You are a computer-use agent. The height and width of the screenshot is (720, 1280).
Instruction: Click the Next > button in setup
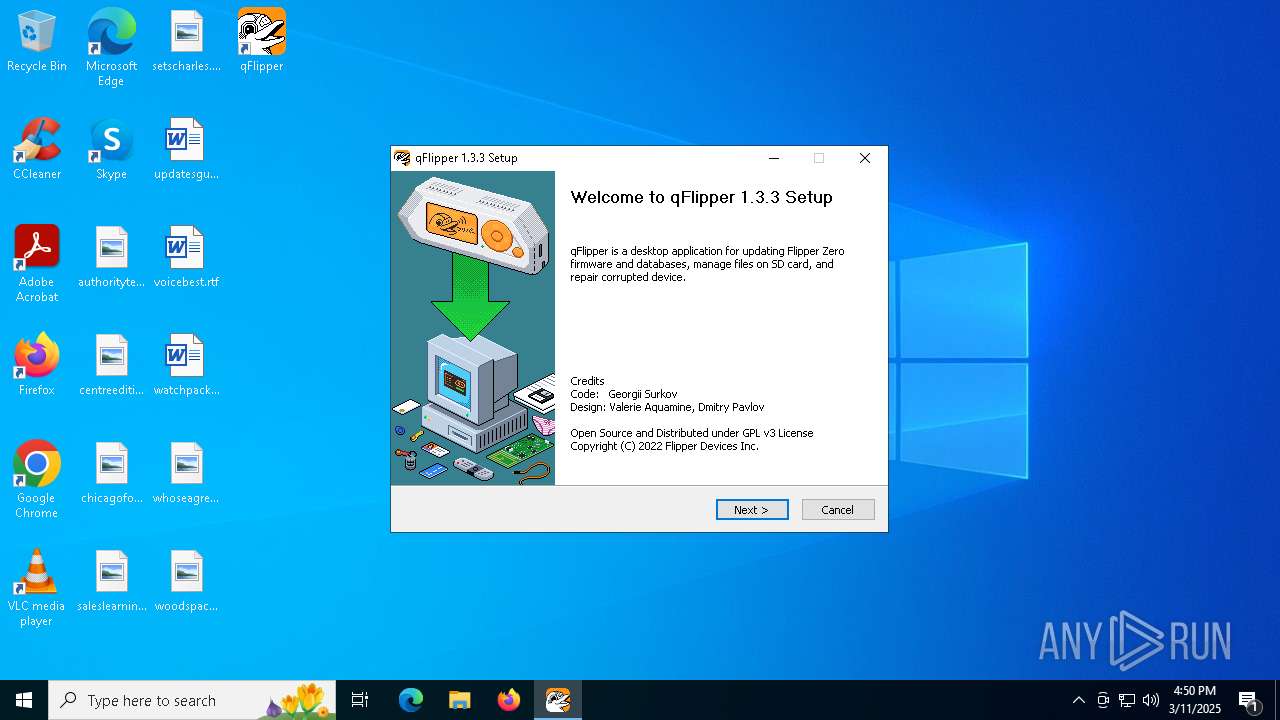click(x=752, y=510)
